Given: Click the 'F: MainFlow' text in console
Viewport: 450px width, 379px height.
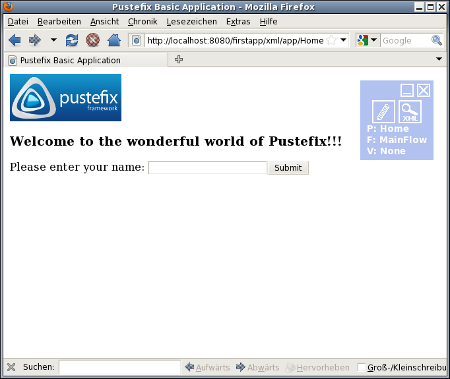Looking at the screenshot, I should pos(397,140).
